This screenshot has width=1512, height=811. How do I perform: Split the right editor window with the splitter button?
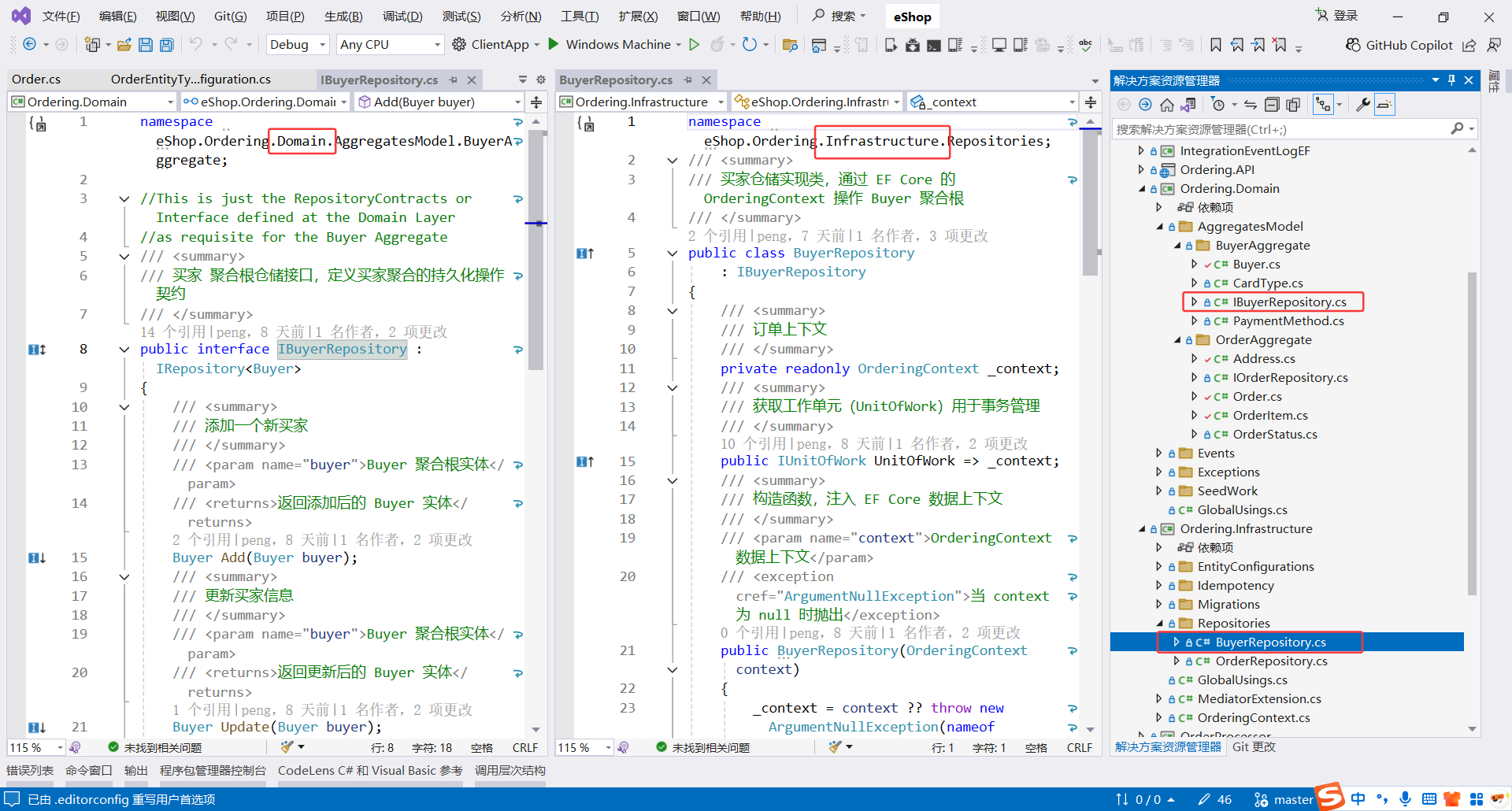1091,102
